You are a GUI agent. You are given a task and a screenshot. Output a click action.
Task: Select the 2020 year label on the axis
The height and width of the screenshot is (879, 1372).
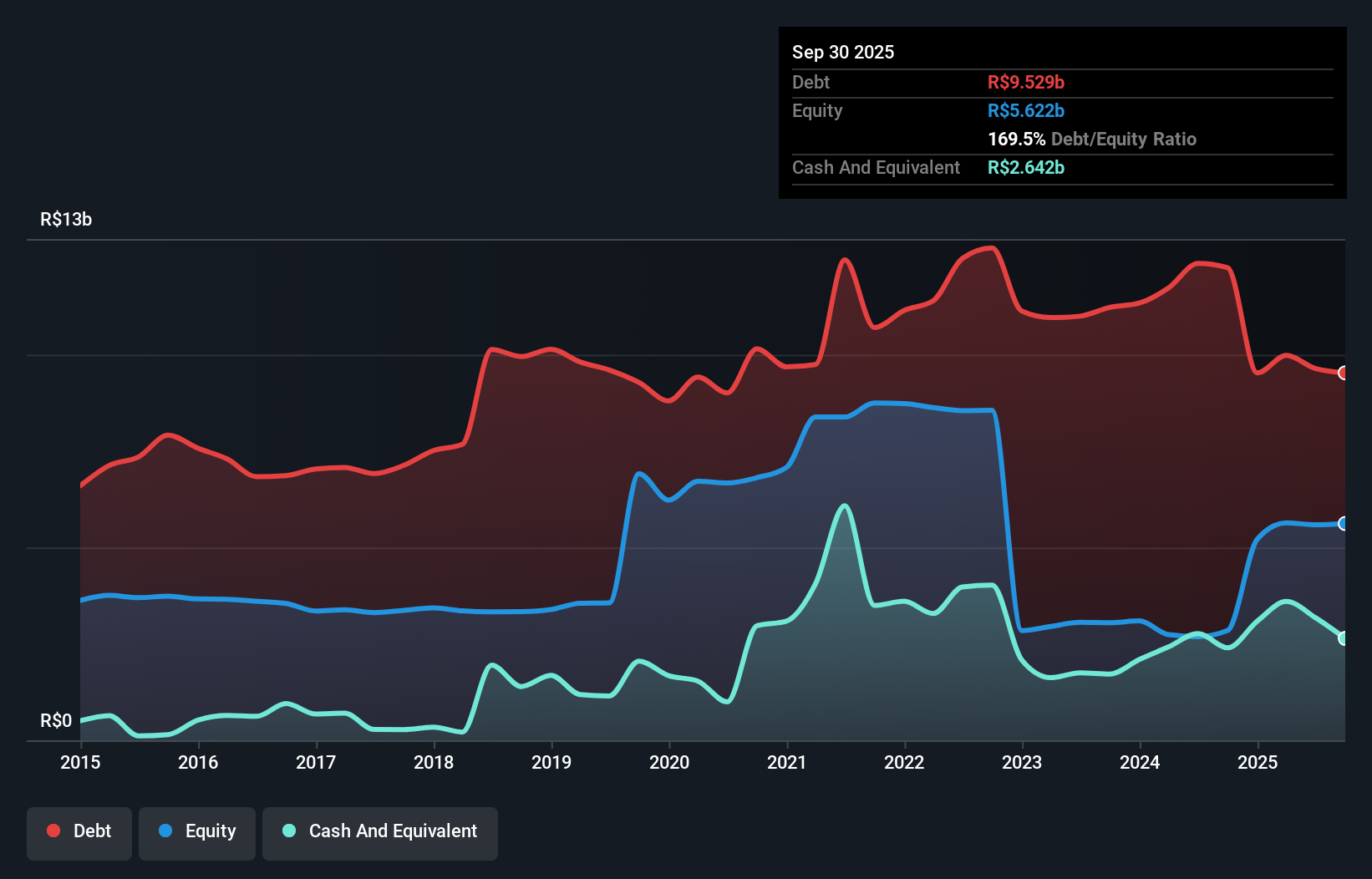(669, 763)
